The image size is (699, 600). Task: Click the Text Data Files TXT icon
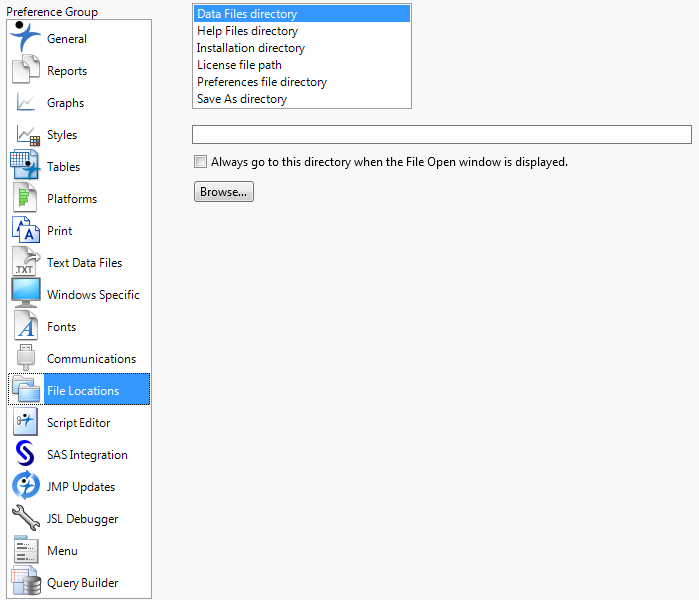coord(26,261)
